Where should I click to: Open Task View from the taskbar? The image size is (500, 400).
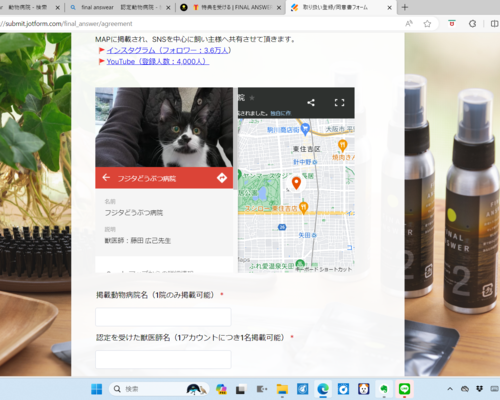[x=240, y=389]
